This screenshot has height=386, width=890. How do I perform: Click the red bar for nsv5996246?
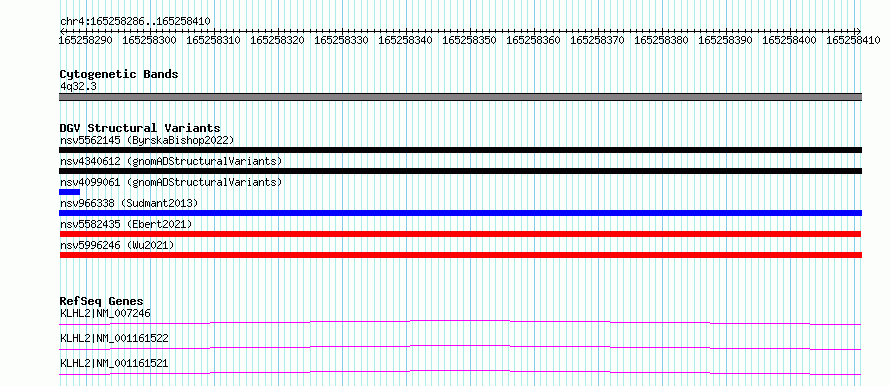(x=460, y=255)
